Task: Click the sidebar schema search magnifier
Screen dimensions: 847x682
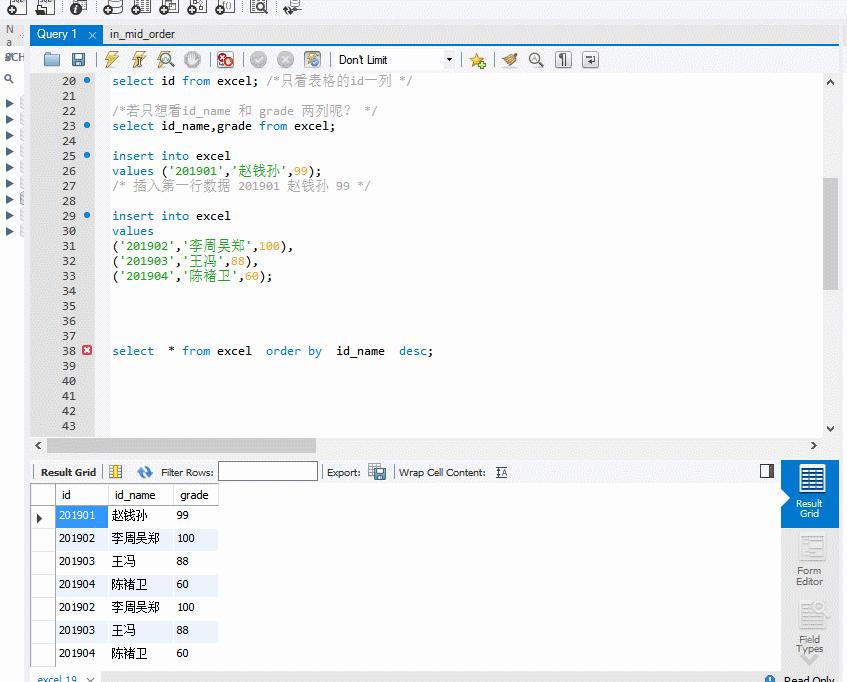Action: [x=9, y=79]
